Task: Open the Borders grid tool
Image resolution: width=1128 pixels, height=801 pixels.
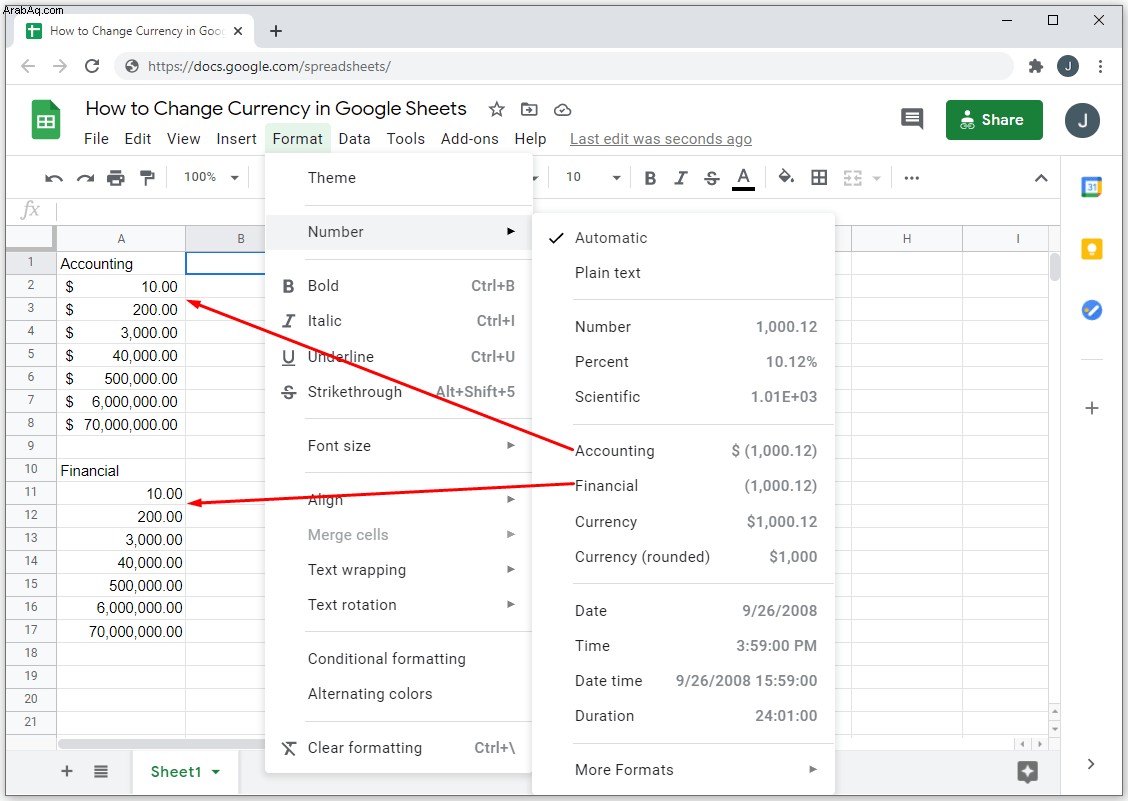Action: tap(819, 178)
